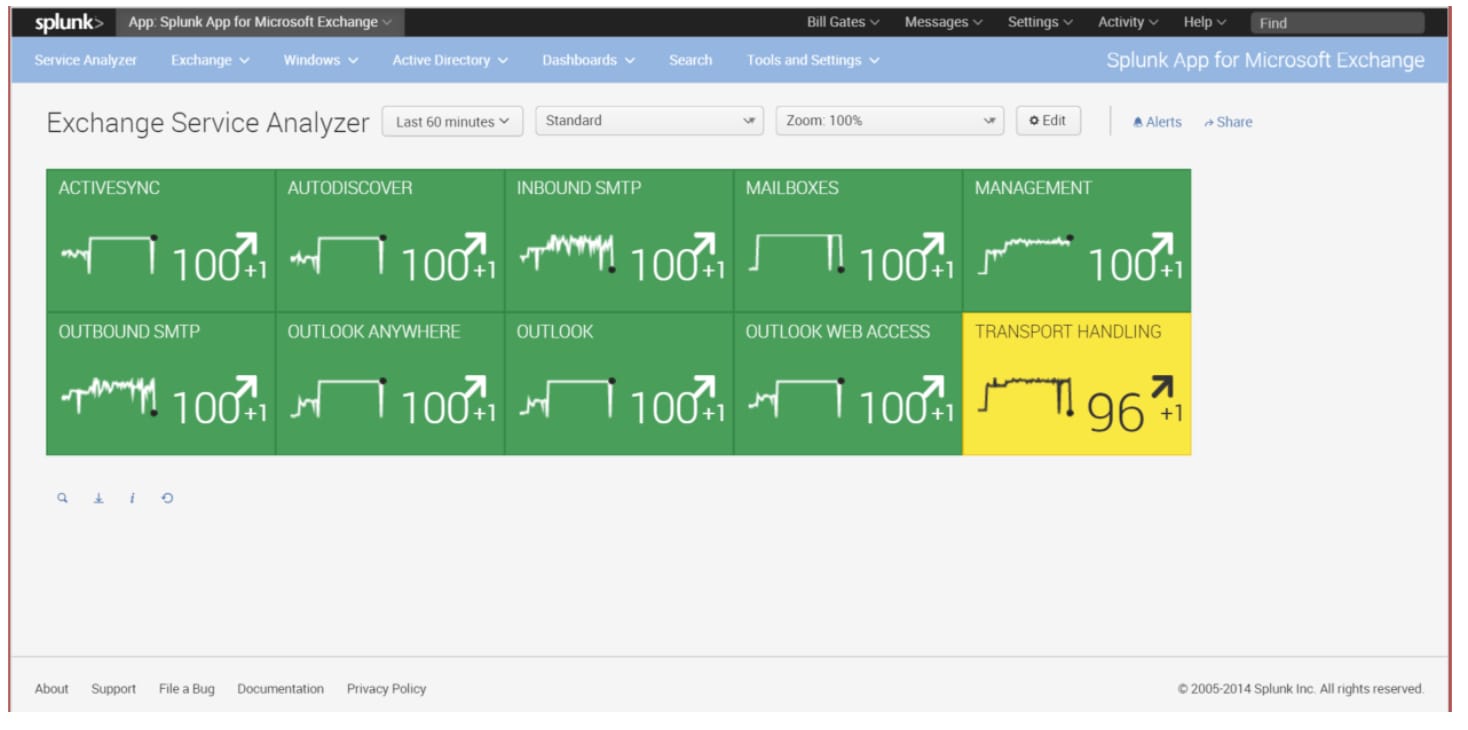Screen dimensions: 1468x730
Task: Expand the Standard view dropdown
Action: pos(650,121)
